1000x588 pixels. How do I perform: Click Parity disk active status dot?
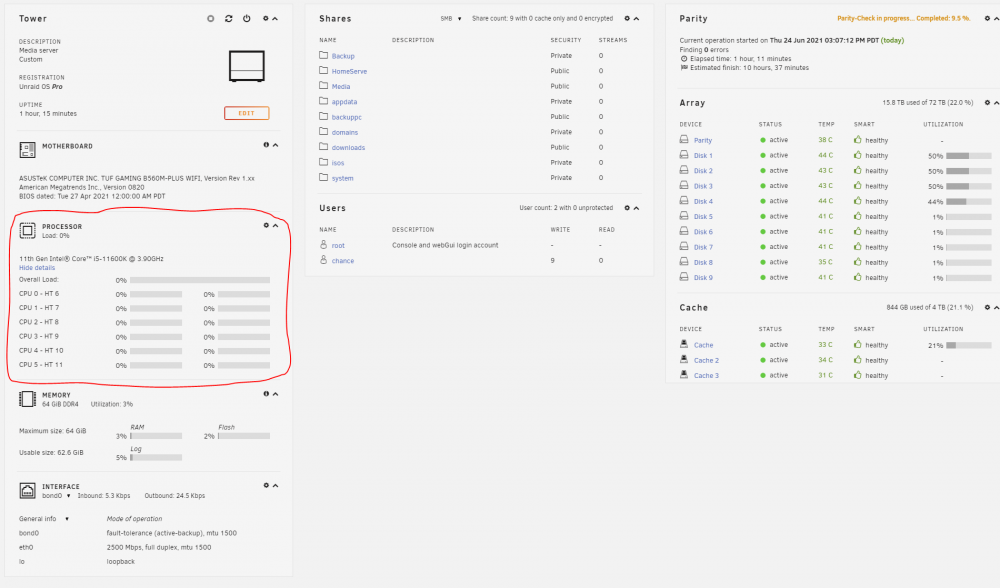(763, 140)
